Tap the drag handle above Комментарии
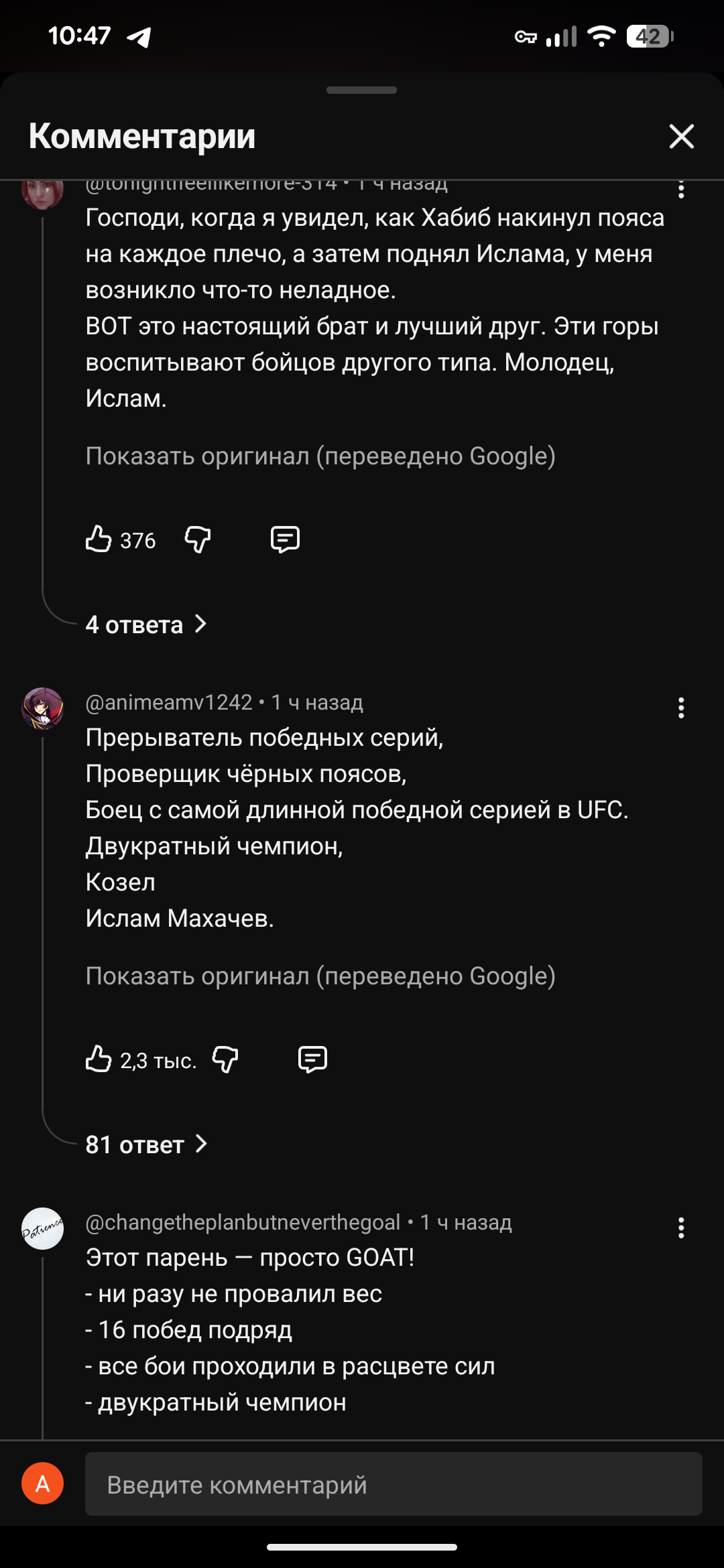724x1568 pixels. pyautogui.click(x=361, y=90)
